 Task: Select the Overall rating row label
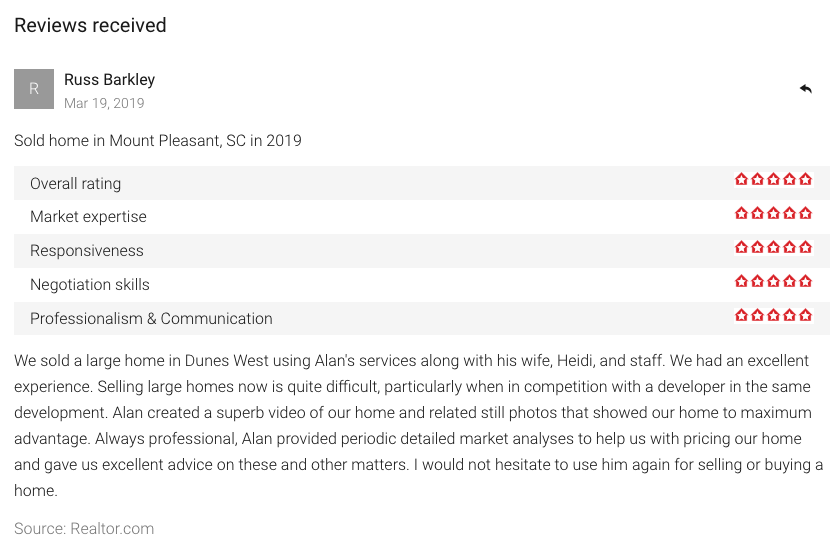click(76, 183)
